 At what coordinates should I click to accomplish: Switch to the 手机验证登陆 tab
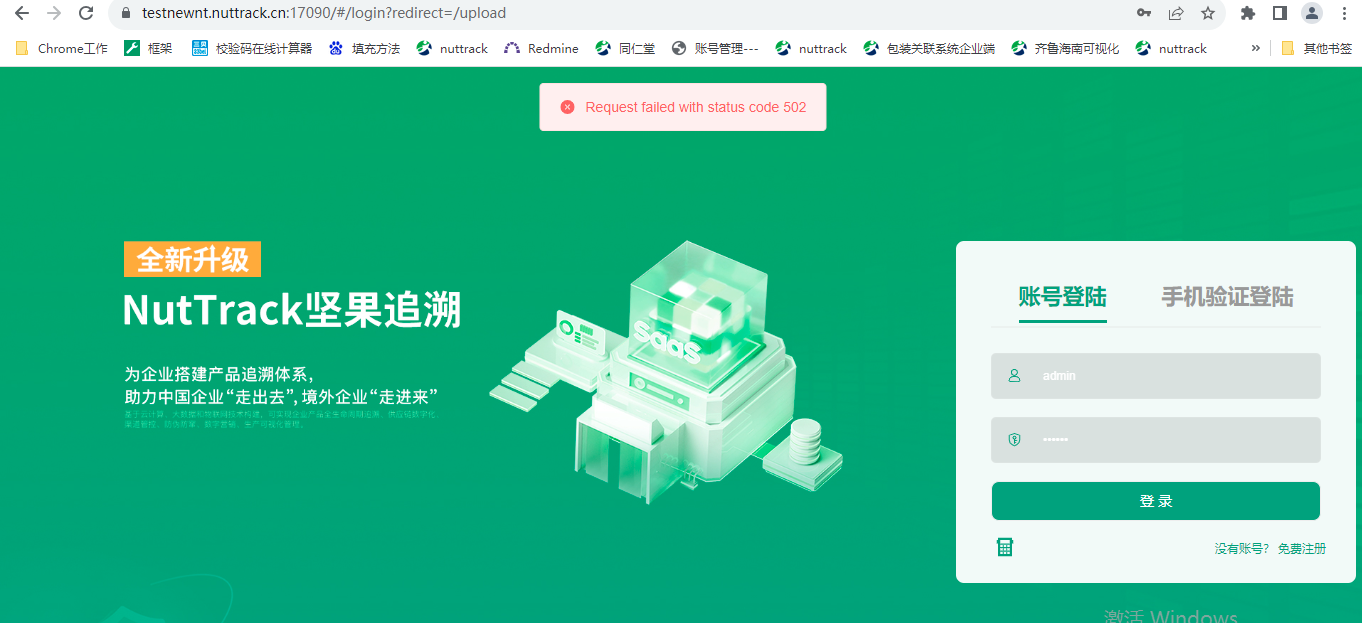click(1227, 297)
